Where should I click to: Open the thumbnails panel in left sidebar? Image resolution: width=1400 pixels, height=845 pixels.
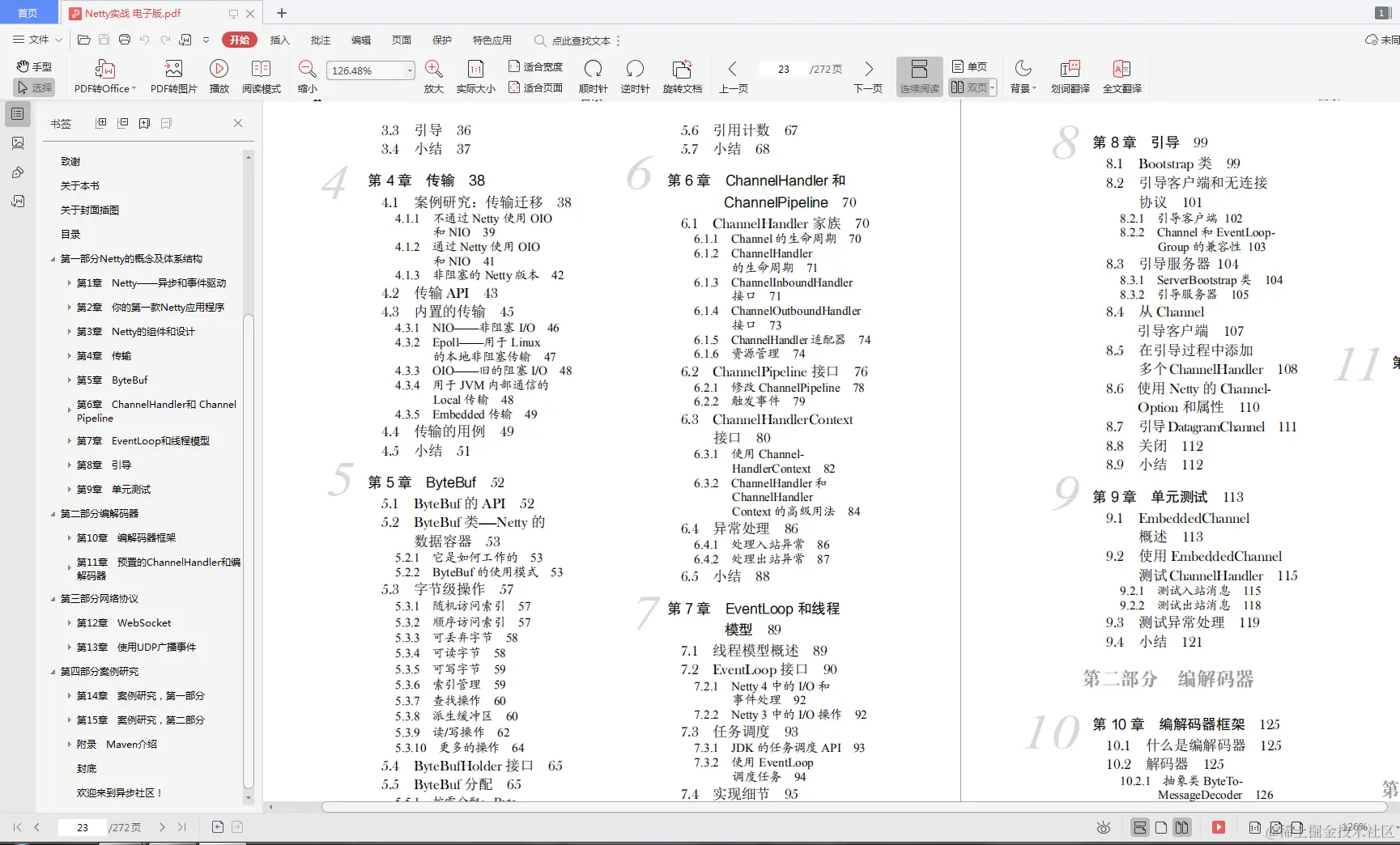pos(18,143)
